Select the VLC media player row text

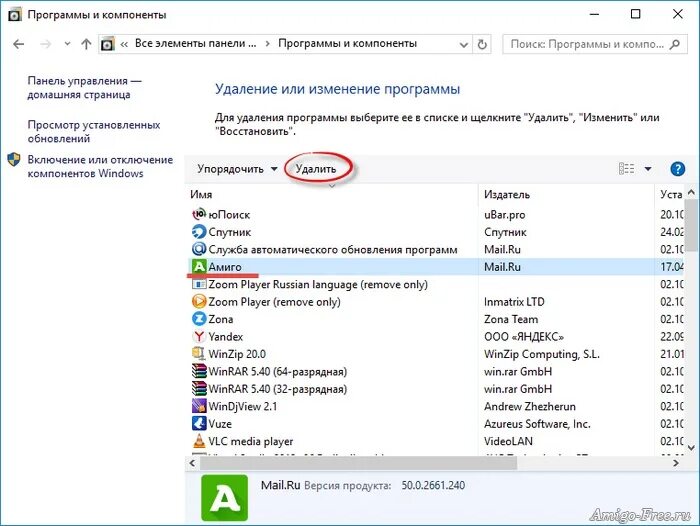[x=250, y=441]
